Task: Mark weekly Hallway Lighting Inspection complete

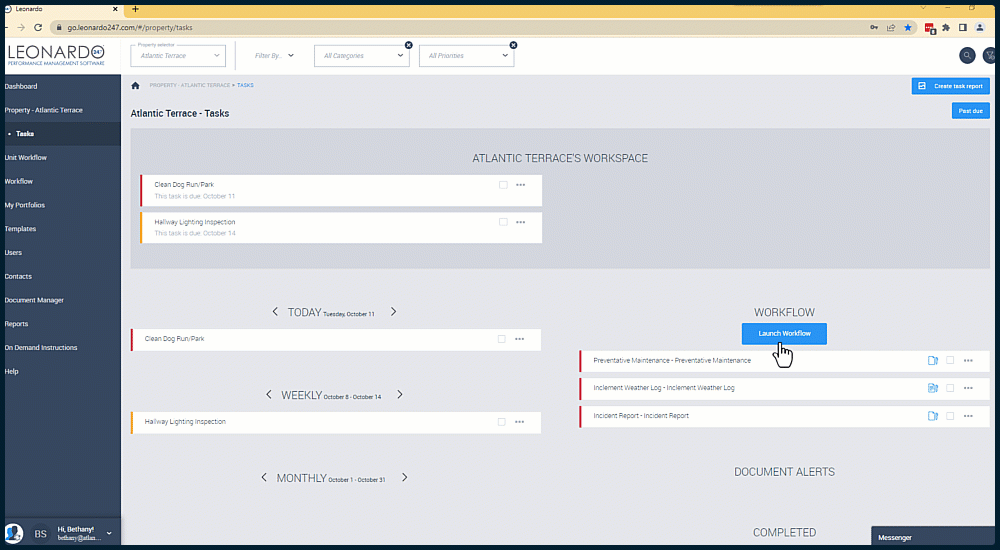Action: [501, 422]
